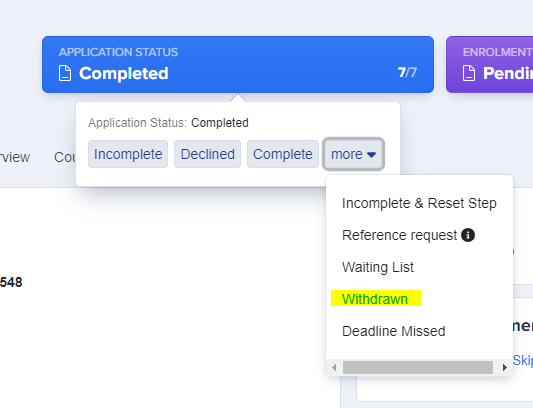Click the scrollbar left arrow
This screenshot has width=533, height=408.
334,368
